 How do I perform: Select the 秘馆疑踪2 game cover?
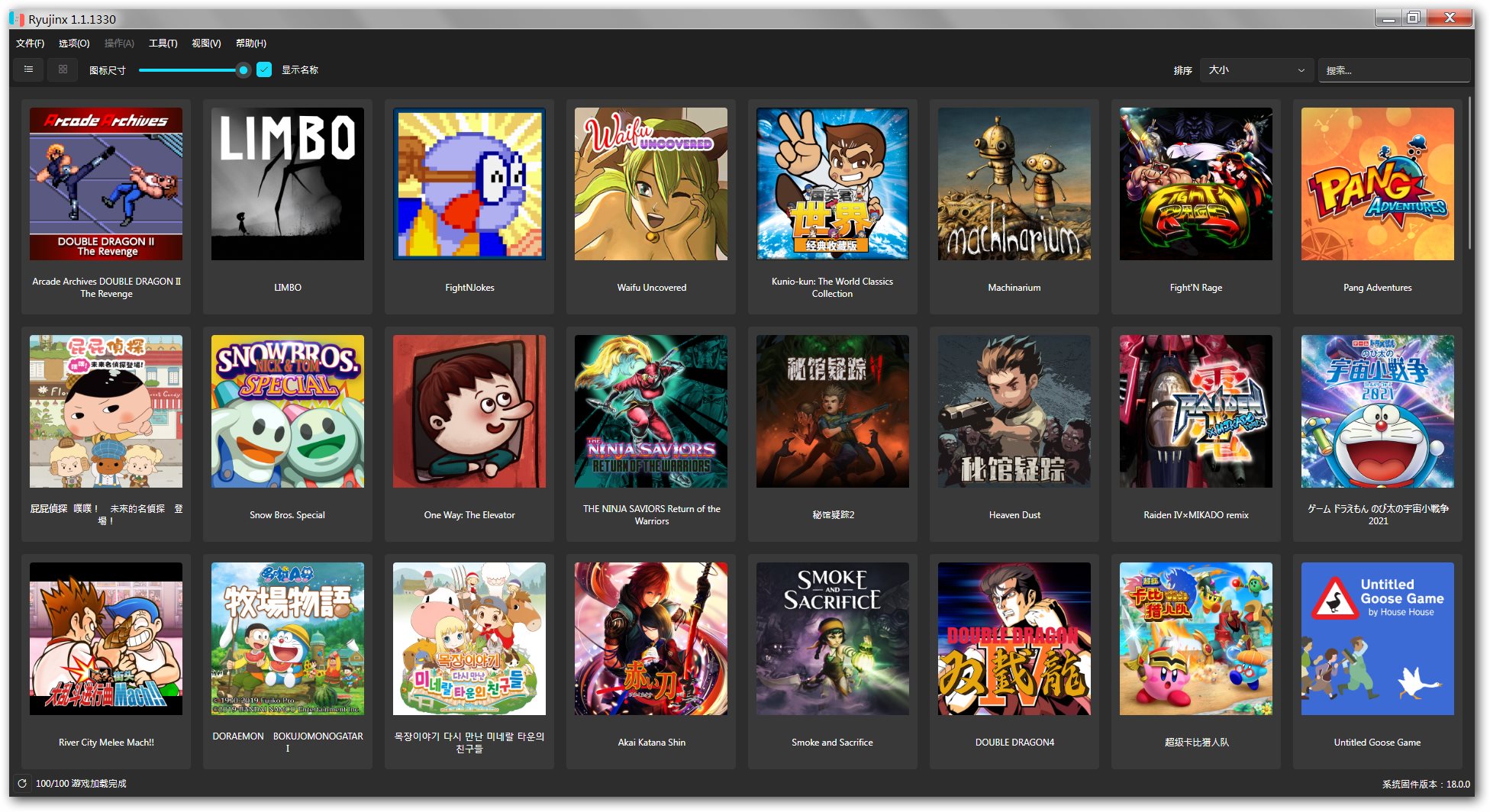[x=833, y=411]
